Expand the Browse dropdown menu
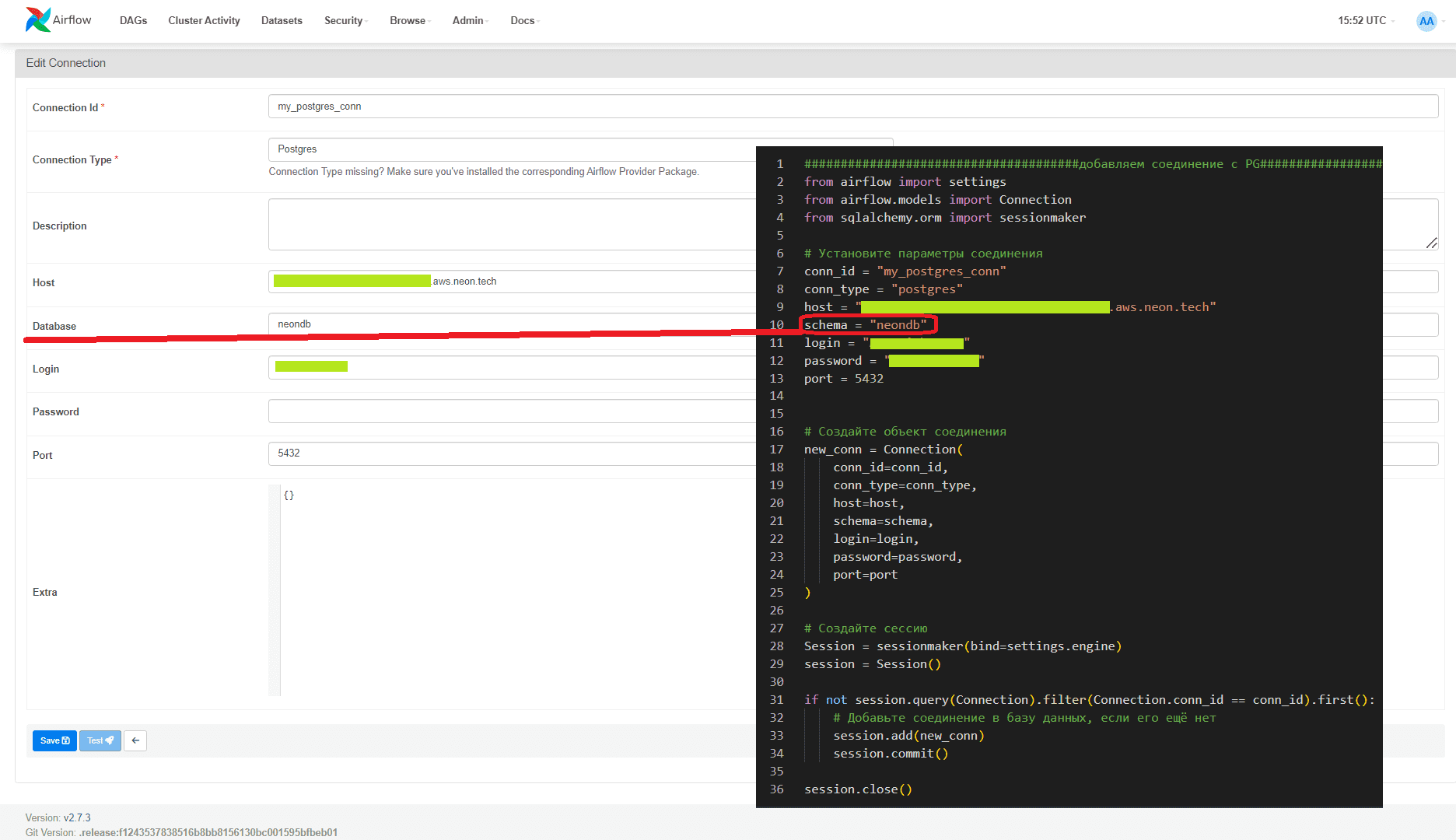This screenshot has width=1456, height=840. [410, 20]
